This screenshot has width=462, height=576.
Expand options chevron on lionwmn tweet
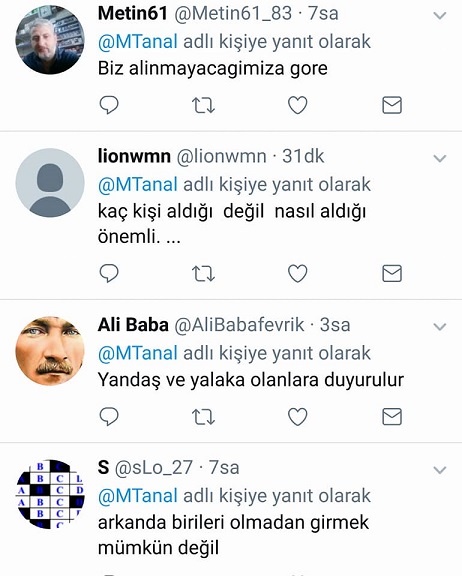click(440, 158)
